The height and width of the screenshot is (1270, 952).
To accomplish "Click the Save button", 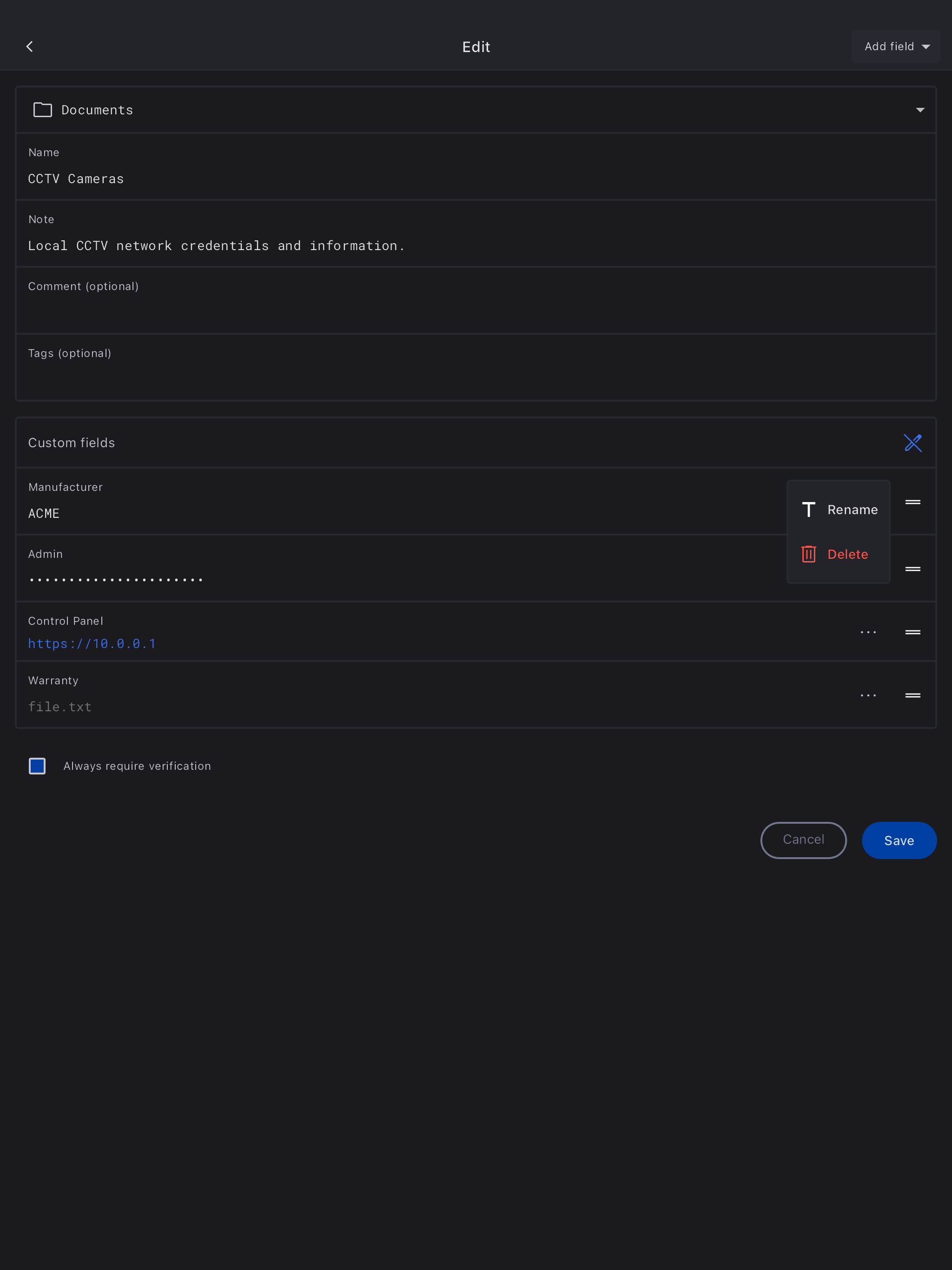I will coord(899,840).
